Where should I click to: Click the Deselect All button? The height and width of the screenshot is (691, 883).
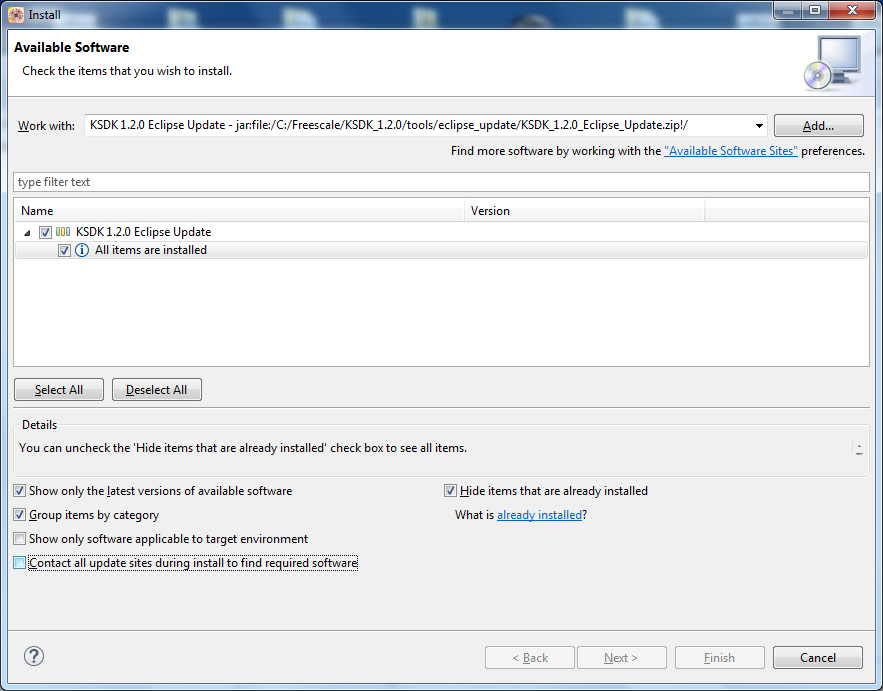click(157, 390)
